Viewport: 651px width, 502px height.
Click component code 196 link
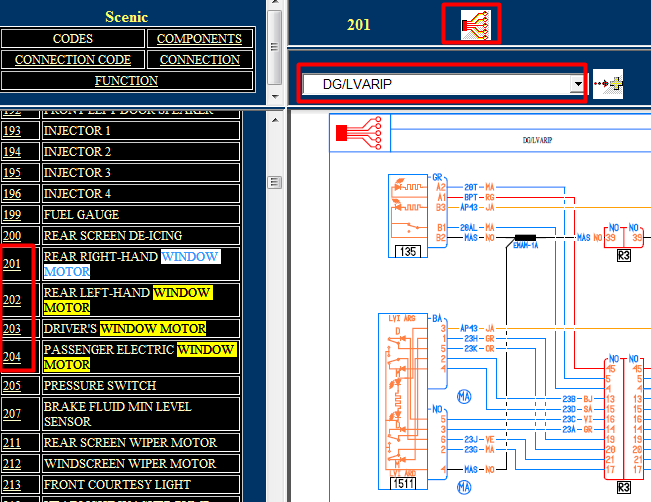12,194
